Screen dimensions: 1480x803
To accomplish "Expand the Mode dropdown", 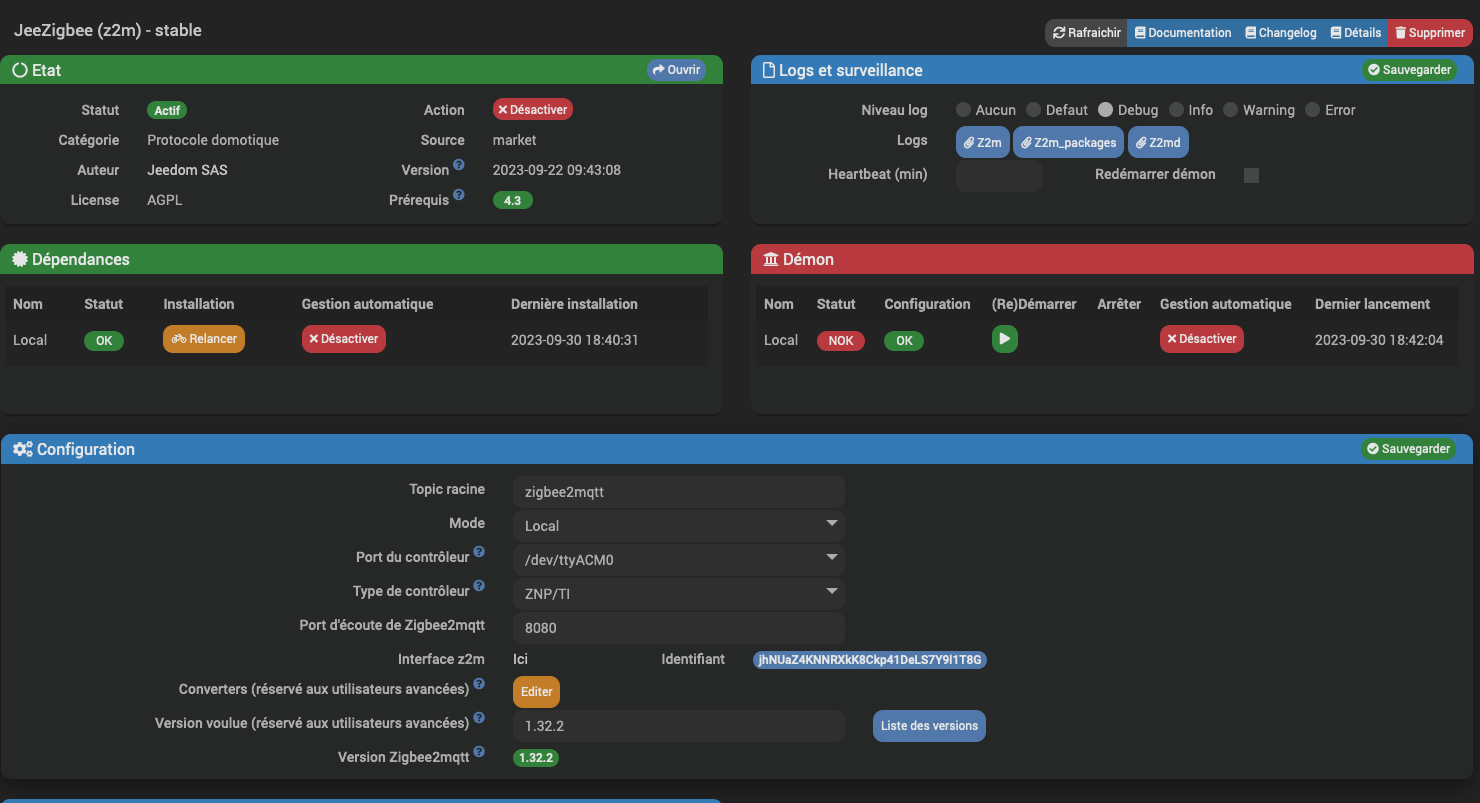I will 679,525.
